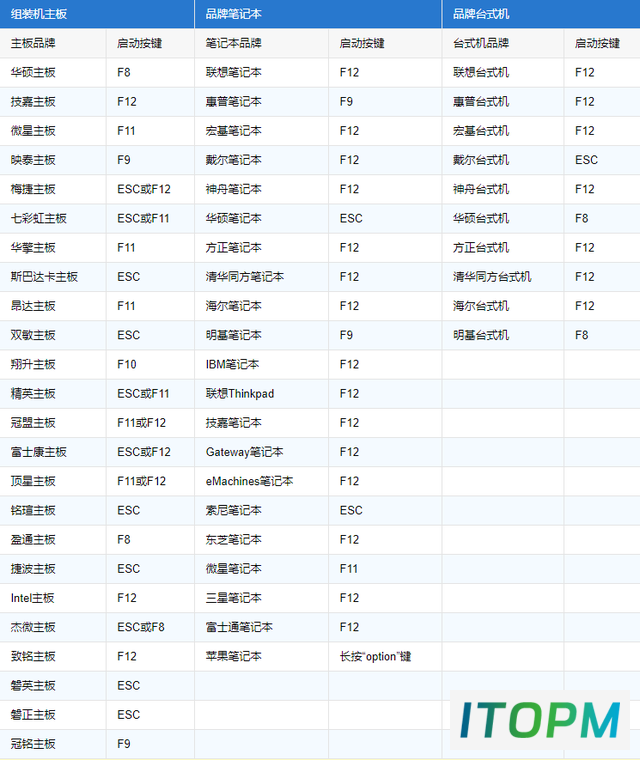
Task: Select the 磐正主板 cell
Action: 53,715
